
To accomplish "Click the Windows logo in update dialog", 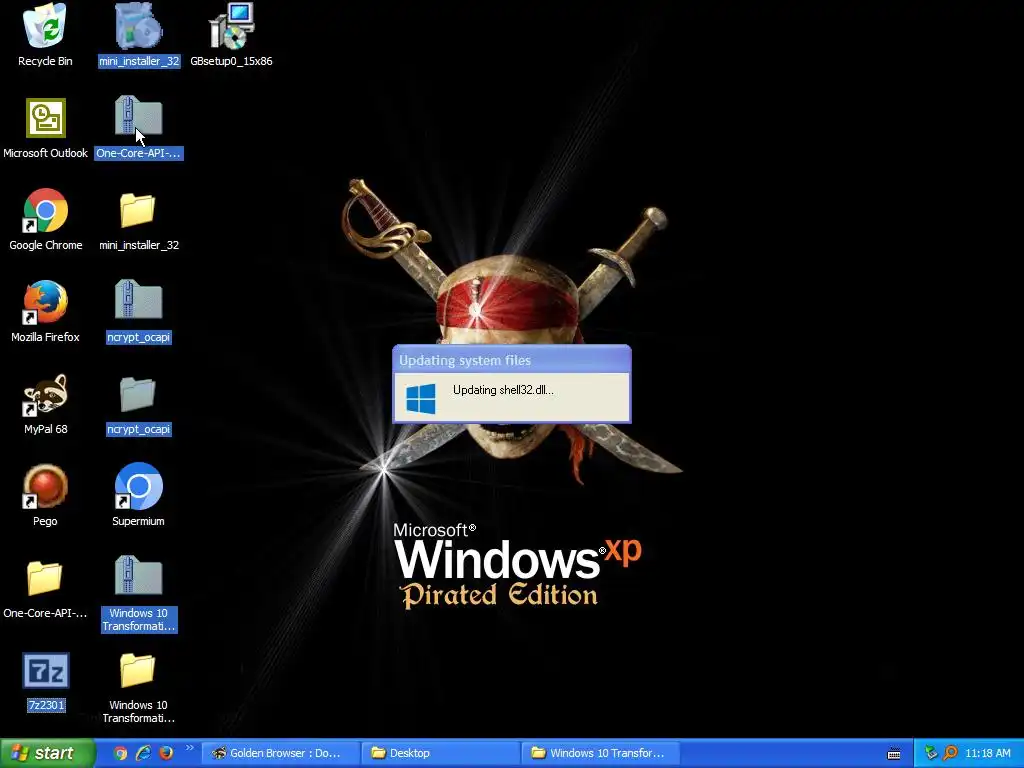I will (x=421, y=398).
